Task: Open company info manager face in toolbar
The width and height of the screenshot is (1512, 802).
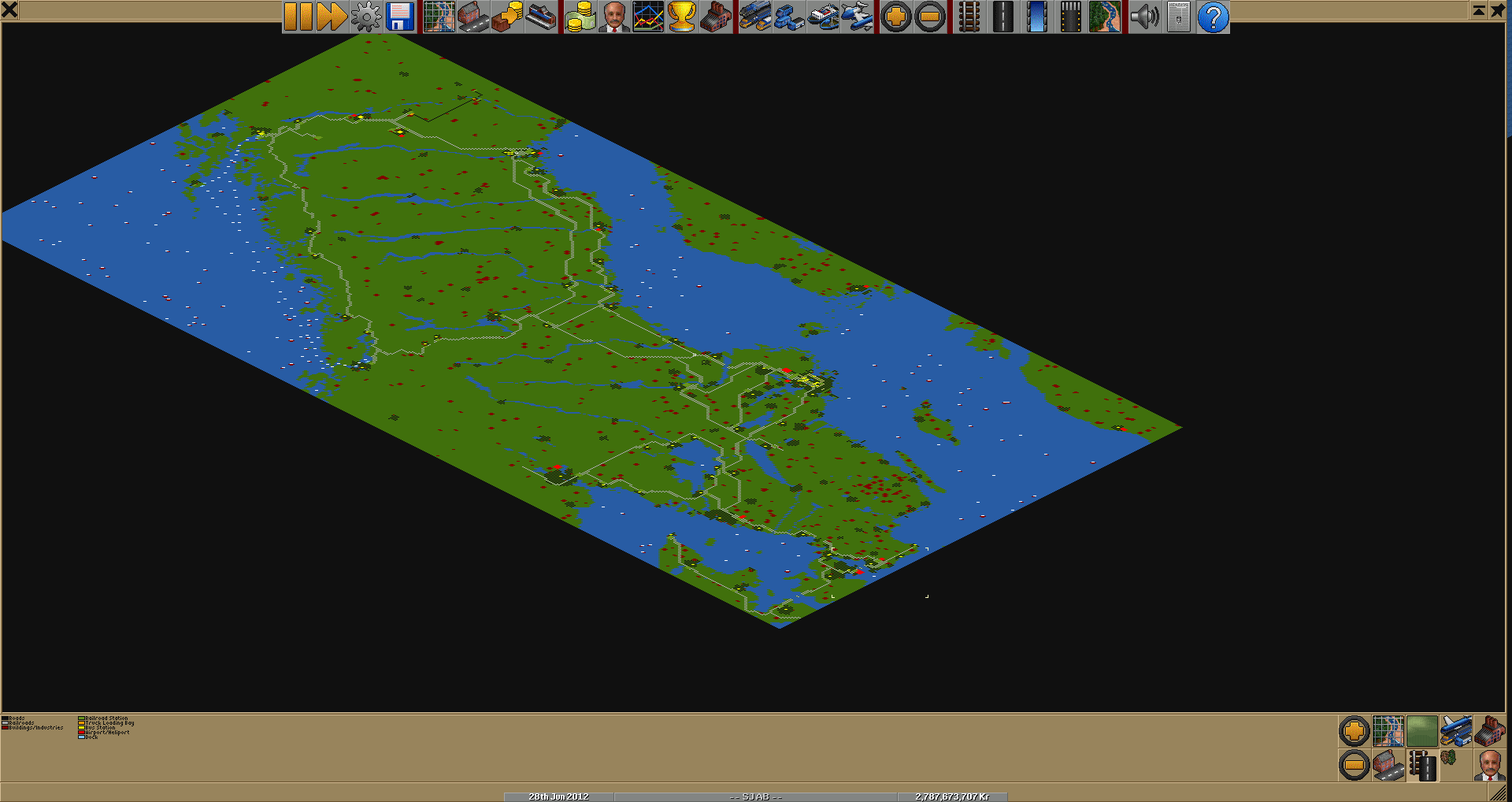Action: click(614, 17)
